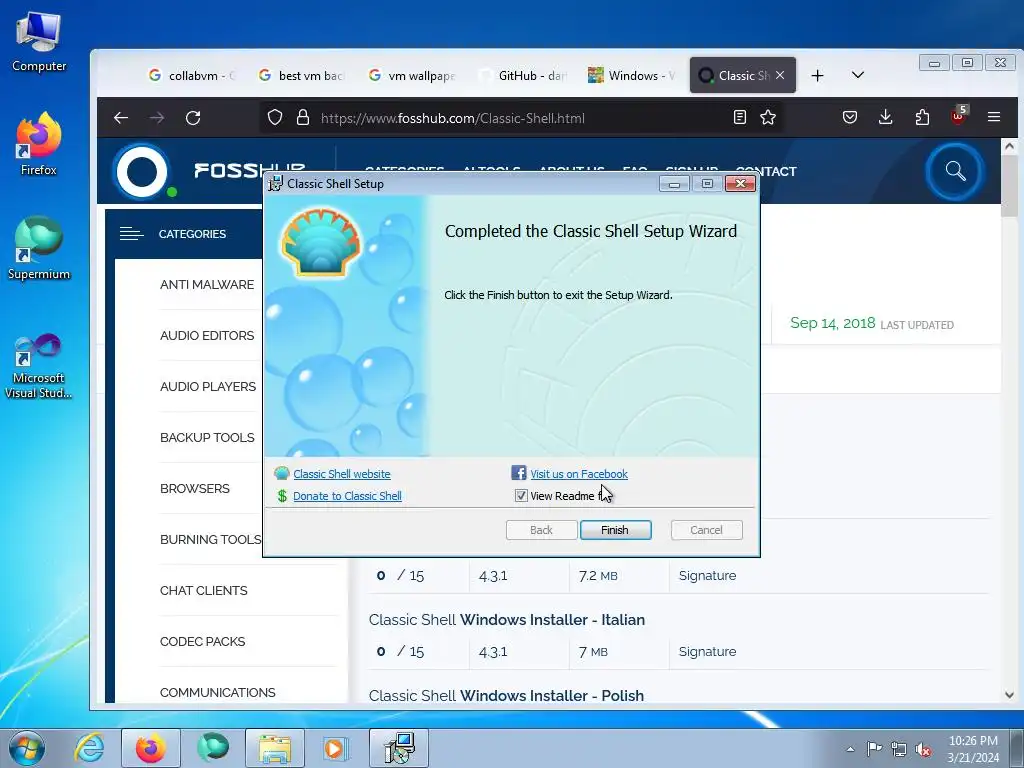Click the muted volume tray icon

923,749
